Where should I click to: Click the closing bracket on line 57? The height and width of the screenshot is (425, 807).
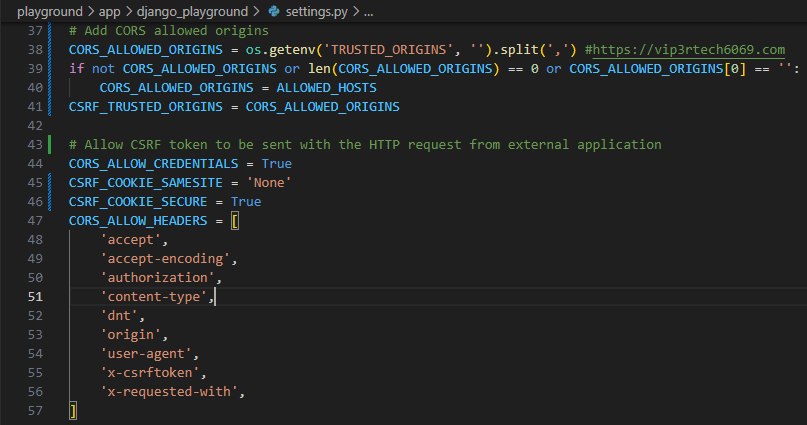73,410
